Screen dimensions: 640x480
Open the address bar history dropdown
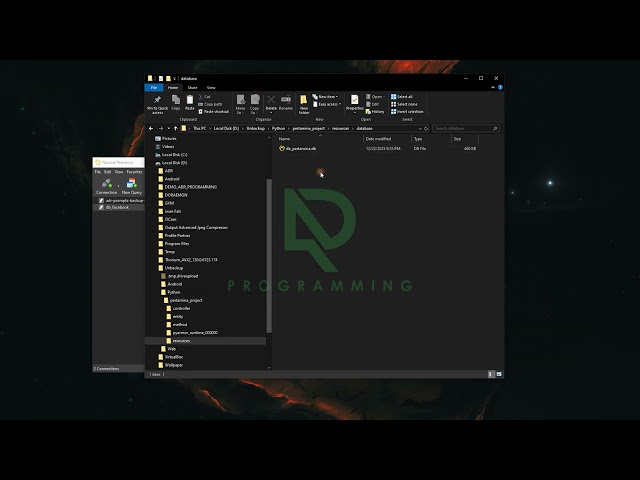pyautogui.click(x=420, y=129)
